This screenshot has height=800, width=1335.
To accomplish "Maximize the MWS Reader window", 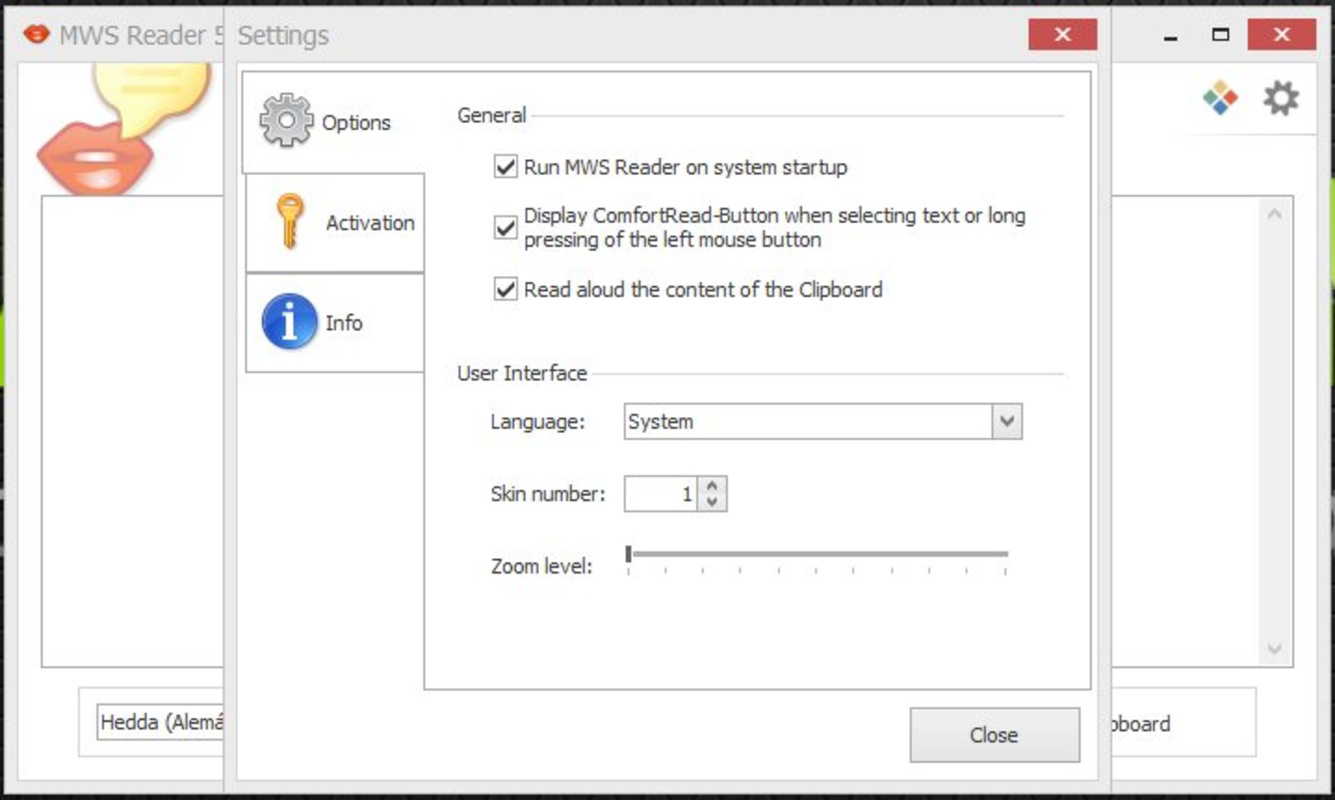I will pos(1220,35).
